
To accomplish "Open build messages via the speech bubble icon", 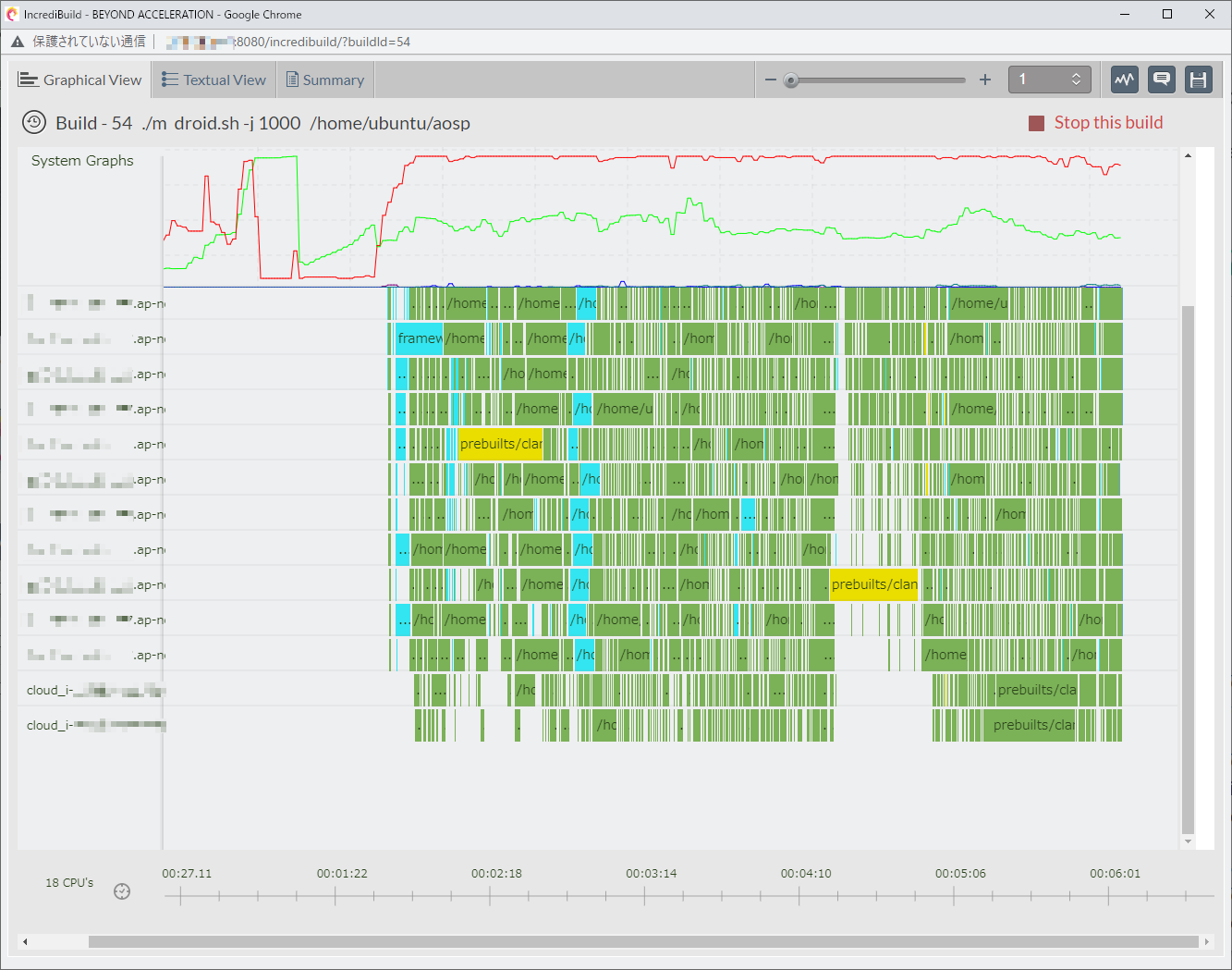I will [1161, 80].
